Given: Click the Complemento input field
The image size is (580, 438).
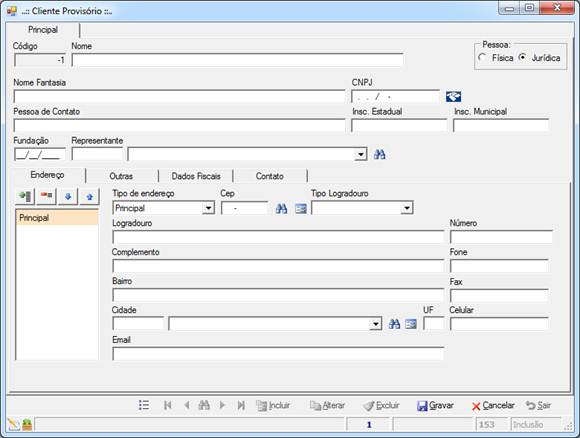Looking at the screenshot, I should [278, 266].
